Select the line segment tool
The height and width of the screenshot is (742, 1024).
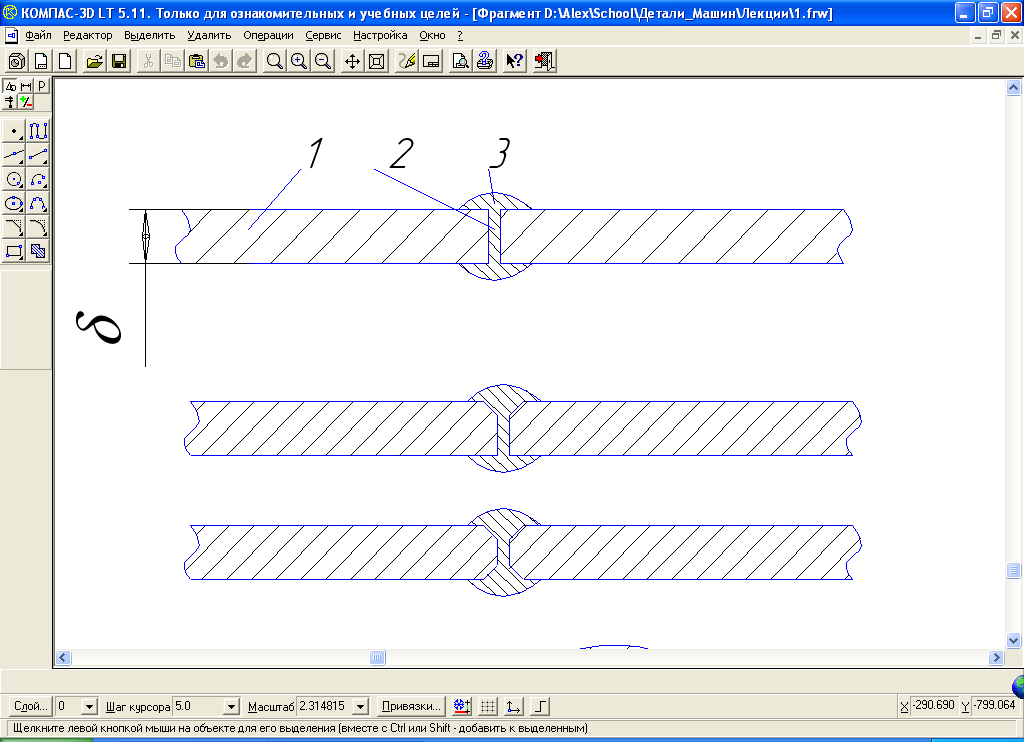pos(38,155)
